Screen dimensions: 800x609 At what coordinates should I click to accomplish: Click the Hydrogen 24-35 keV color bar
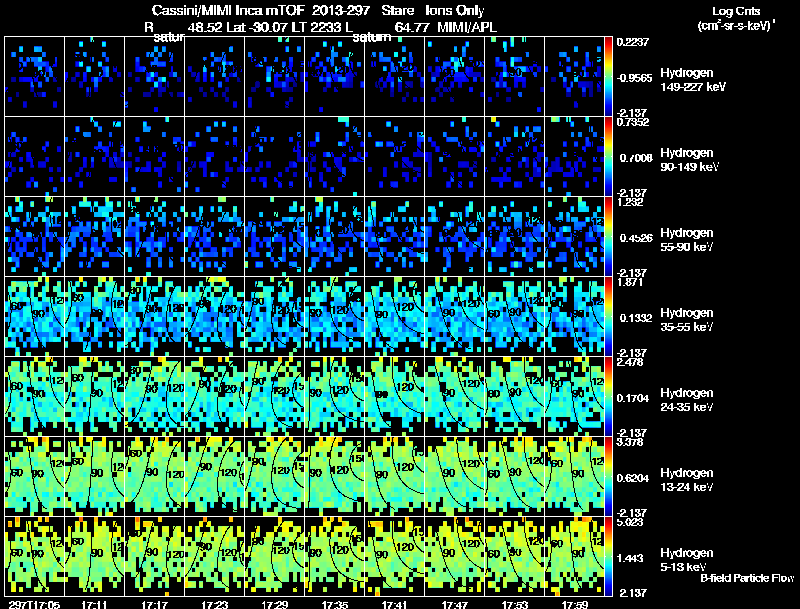(x=608, y=397)
